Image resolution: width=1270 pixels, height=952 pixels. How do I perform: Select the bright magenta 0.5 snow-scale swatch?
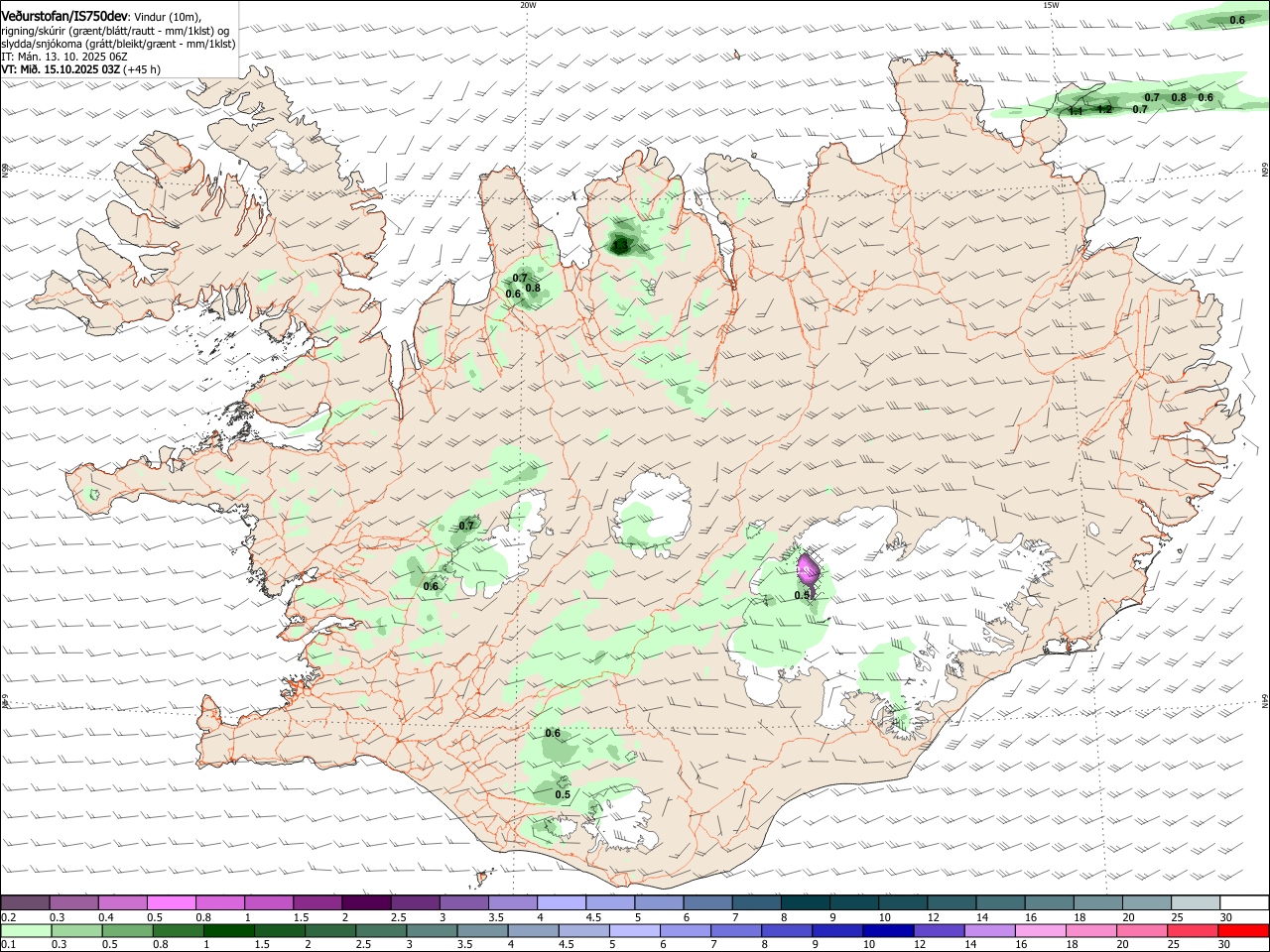(x=171, y=902)
